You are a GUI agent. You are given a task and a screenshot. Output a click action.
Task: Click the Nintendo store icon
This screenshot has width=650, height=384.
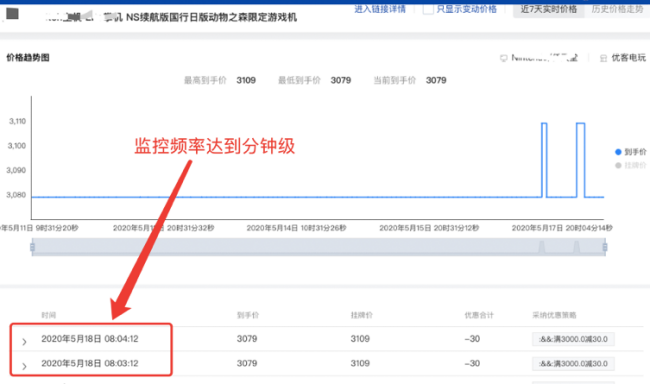(503, 58)
